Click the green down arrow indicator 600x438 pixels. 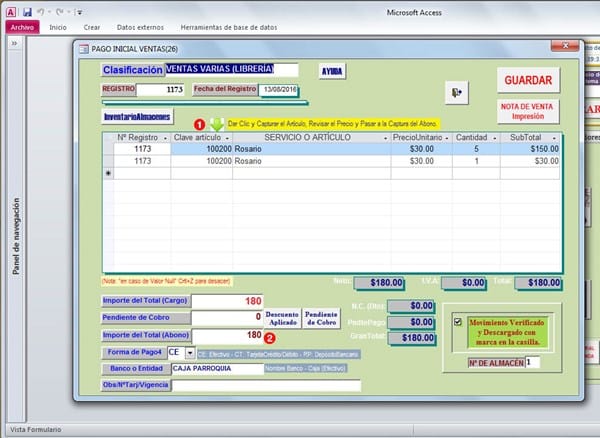215,123
